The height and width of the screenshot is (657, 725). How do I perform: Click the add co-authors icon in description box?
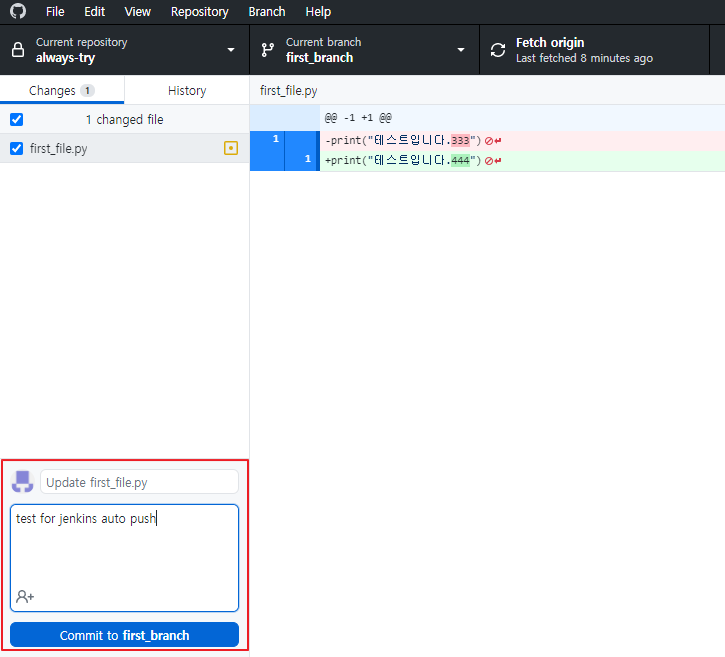tap(25, 596)
